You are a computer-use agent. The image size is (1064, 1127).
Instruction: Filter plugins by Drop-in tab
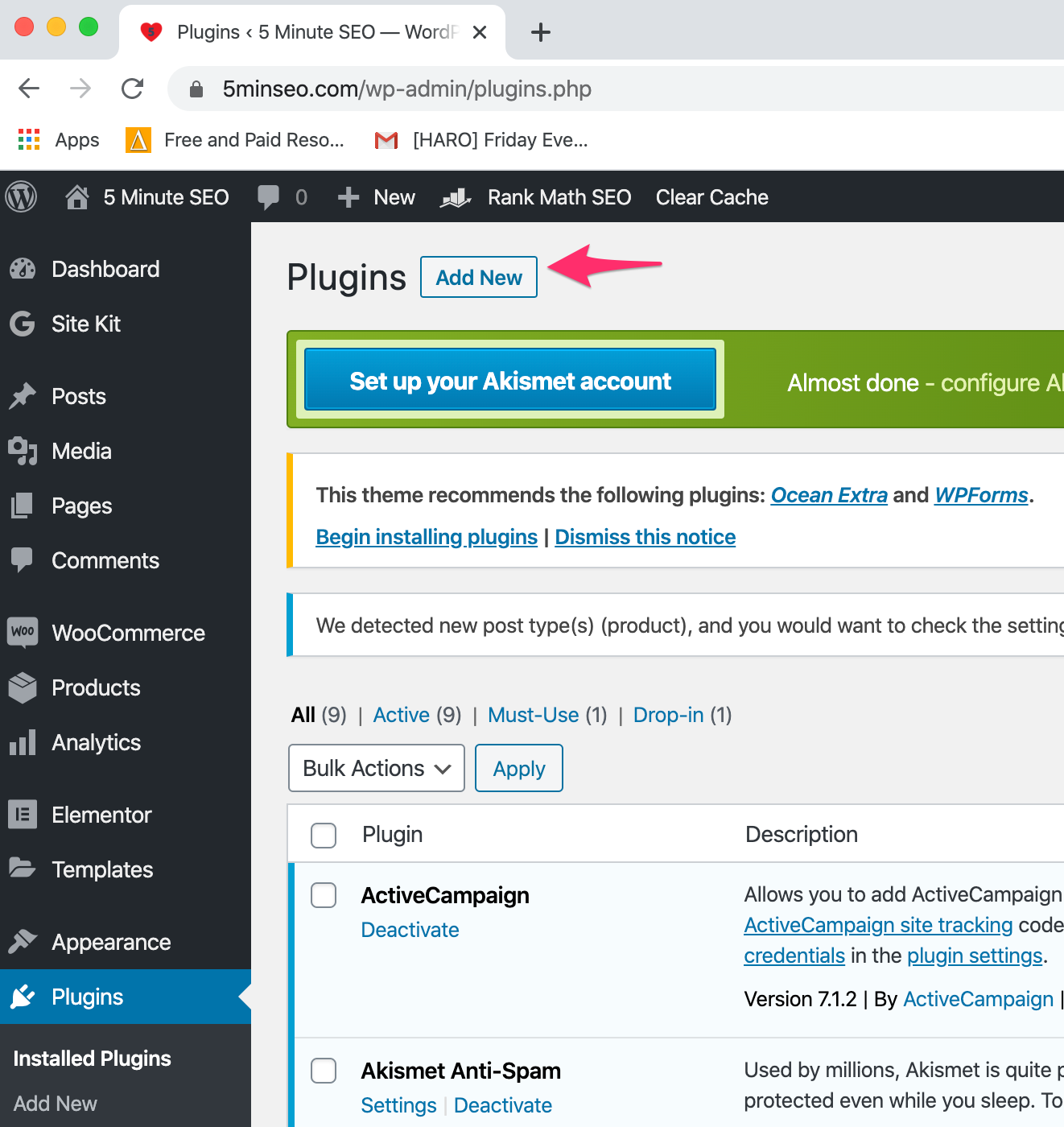(669, 715)
